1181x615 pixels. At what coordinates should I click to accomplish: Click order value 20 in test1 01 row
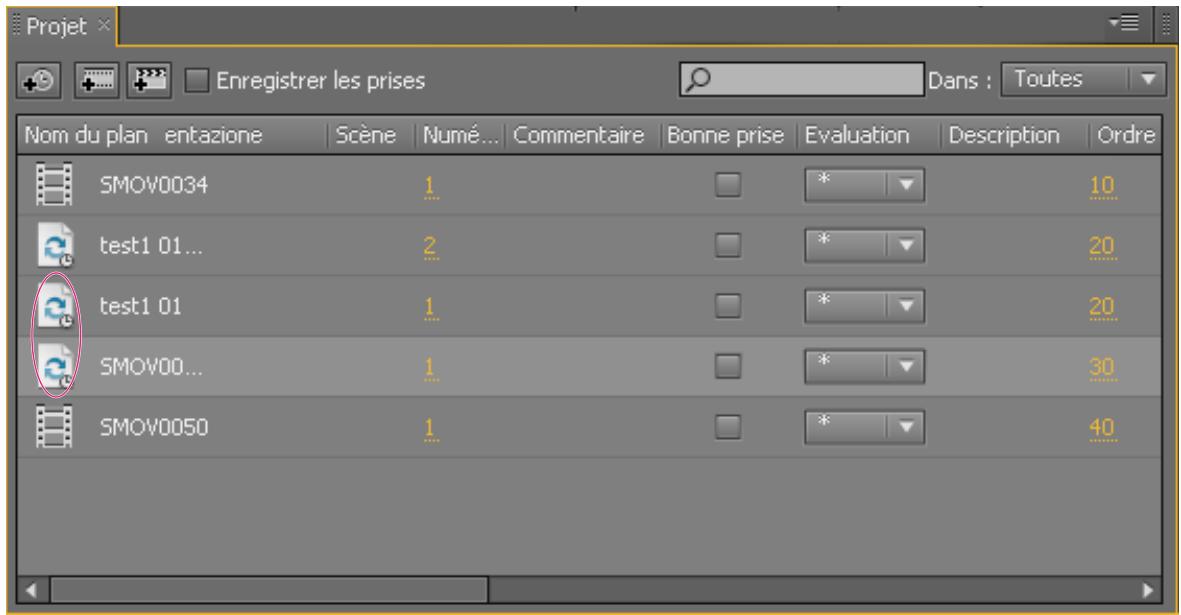pos(1103,307)
